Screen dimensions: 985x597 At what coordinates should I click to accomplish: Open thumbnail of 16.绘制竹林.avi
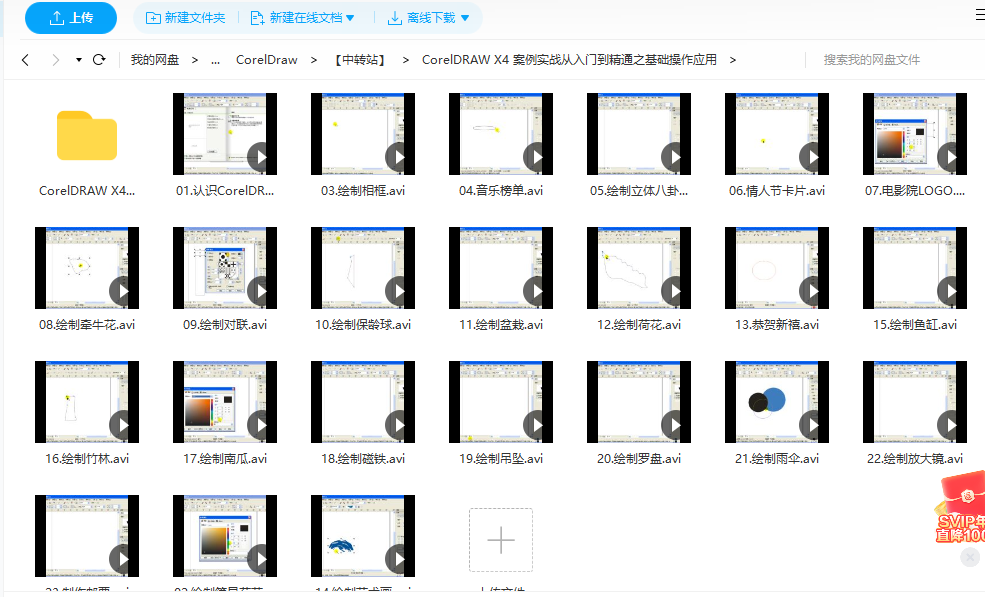[x=87, y=402]
